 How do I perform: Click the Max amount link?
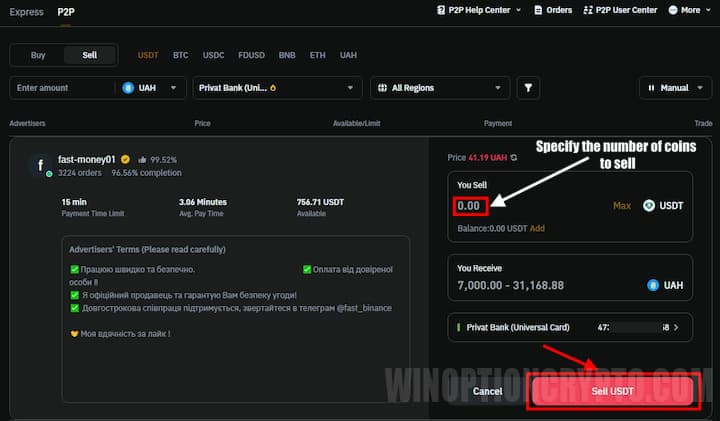[x=621, y=206]
